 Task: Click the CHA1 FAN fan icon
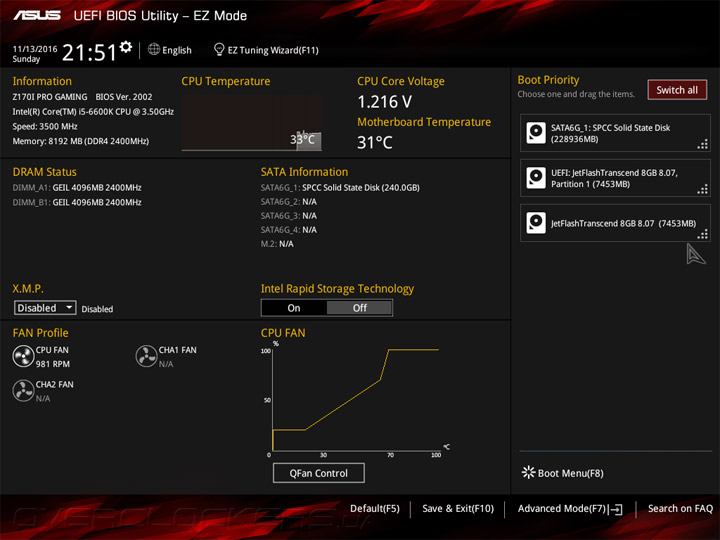tap(146, 356)
